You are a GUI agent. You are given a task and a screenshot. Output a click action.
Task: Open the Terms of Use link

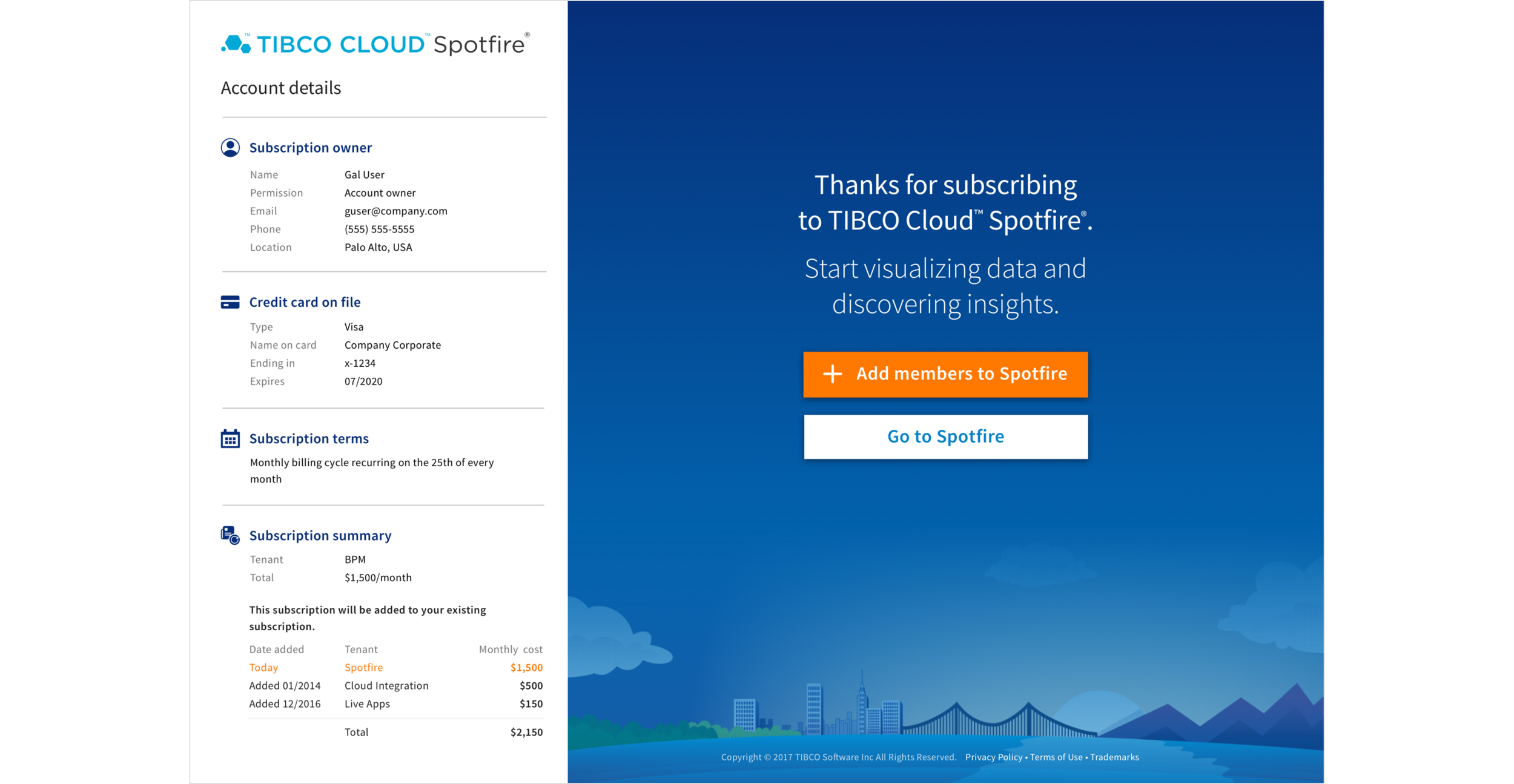1056,757
